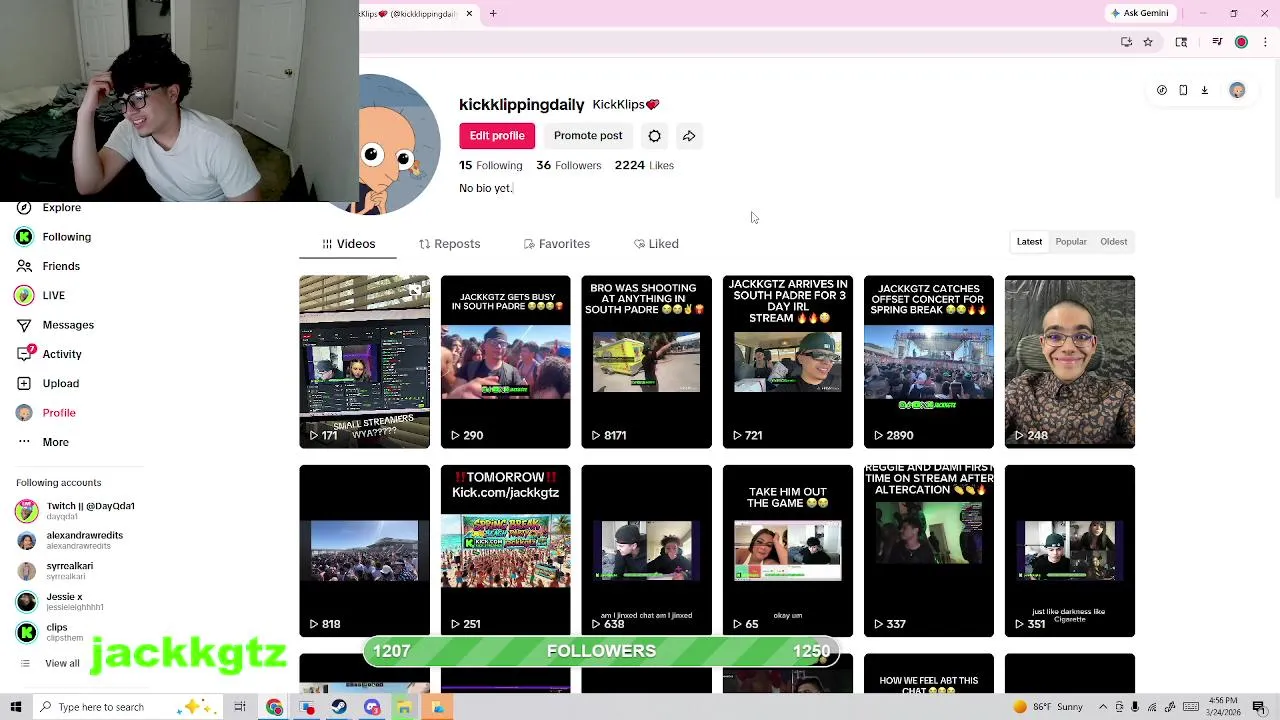Click the Ask Gemini button

pos(1139,13)
